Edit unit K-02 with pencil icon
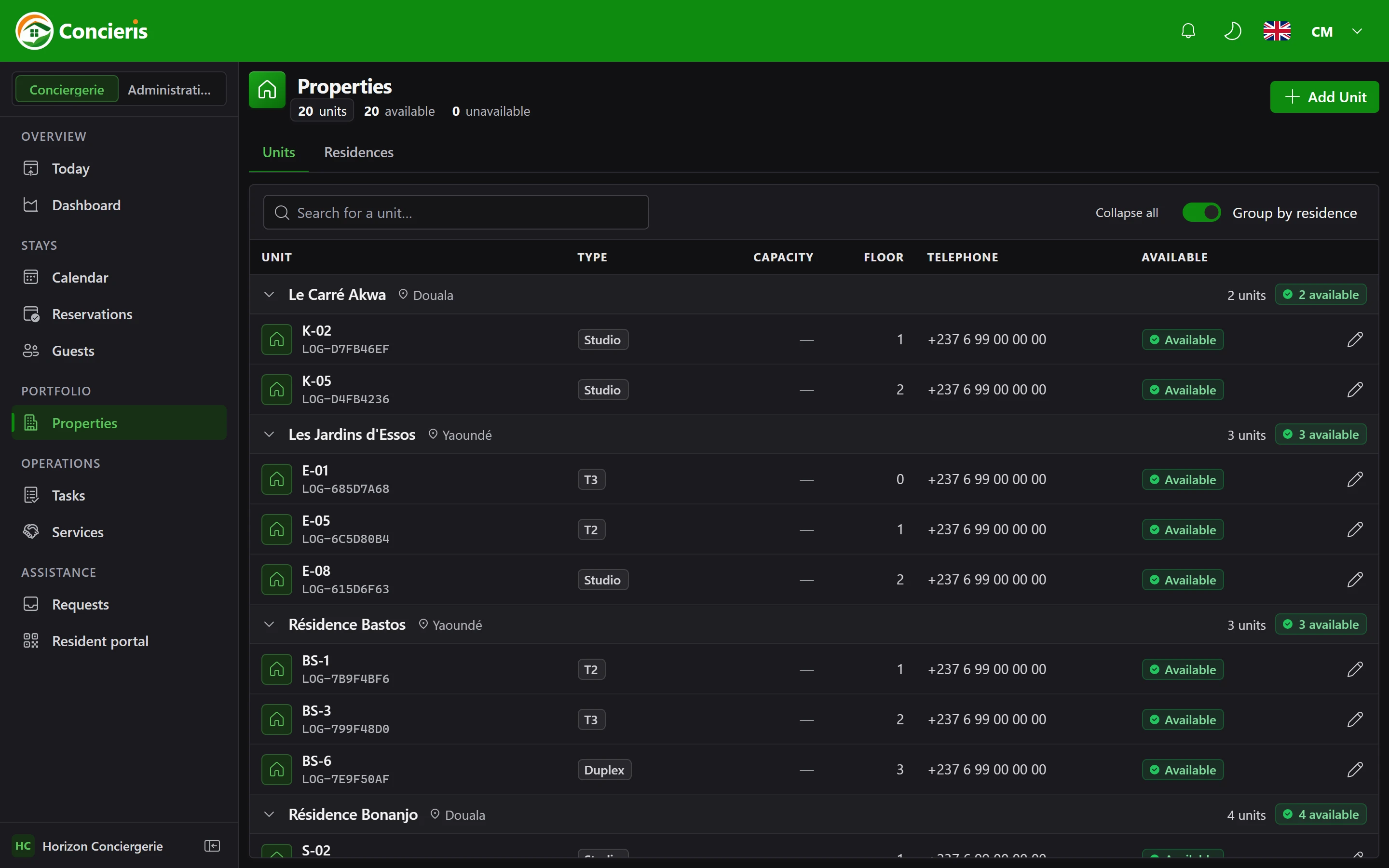 [1355, 339]
